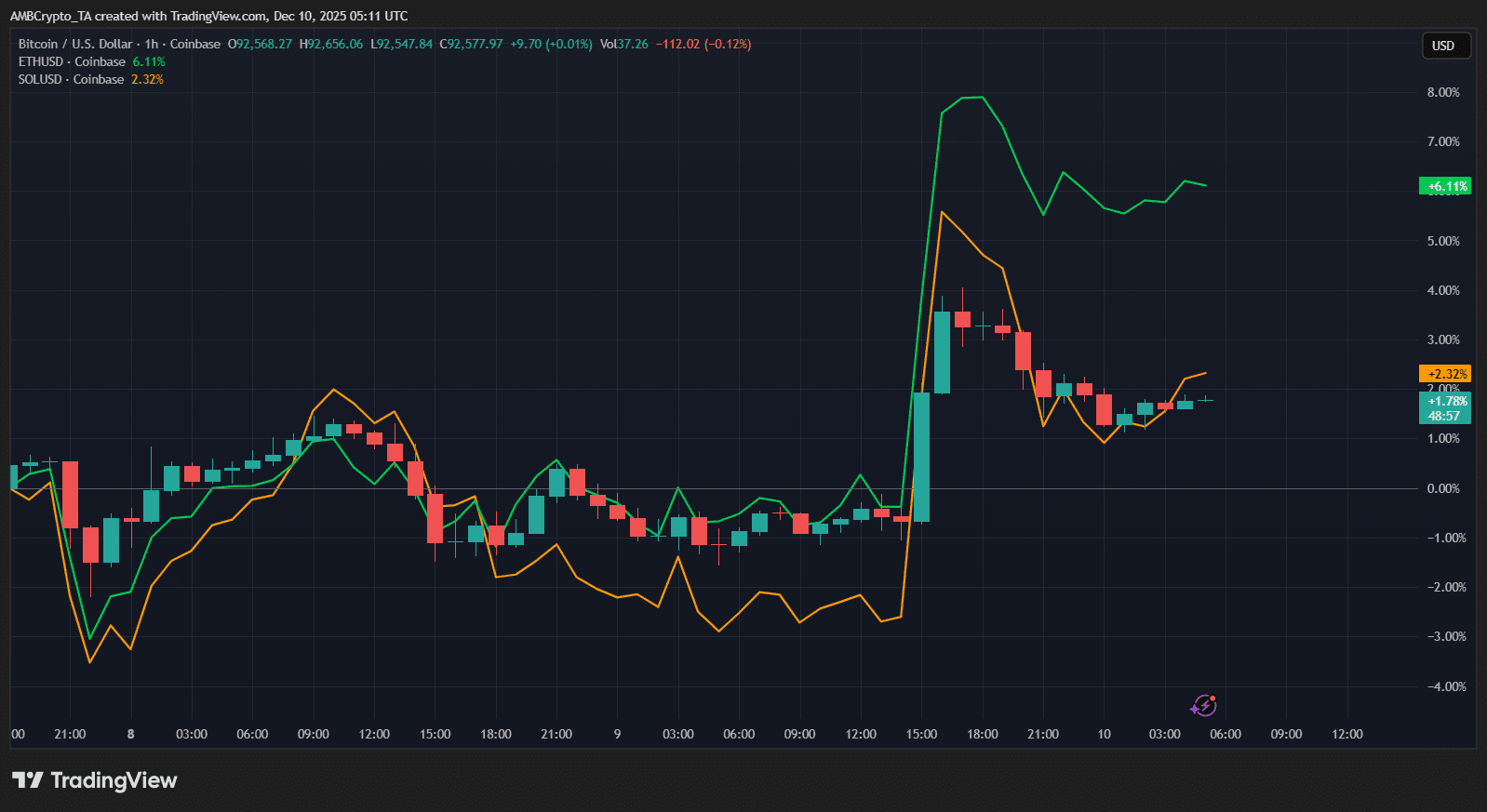The image size is (1487, 812).
Task: Click the green +6.11% ETH price label
Action: [x=1444, y=186]
